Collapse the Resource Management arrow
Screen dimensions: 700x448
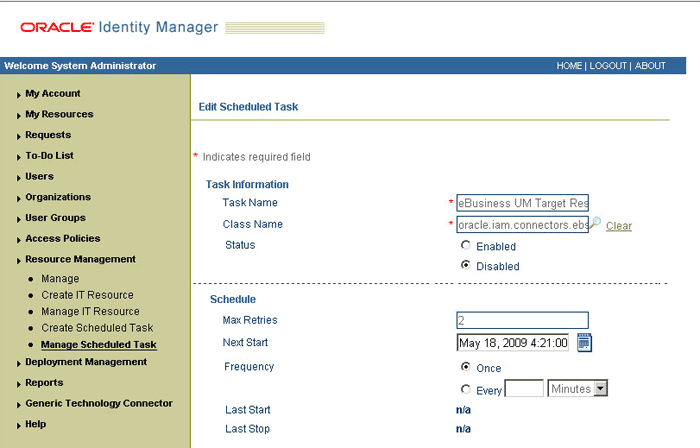(19, 261)
